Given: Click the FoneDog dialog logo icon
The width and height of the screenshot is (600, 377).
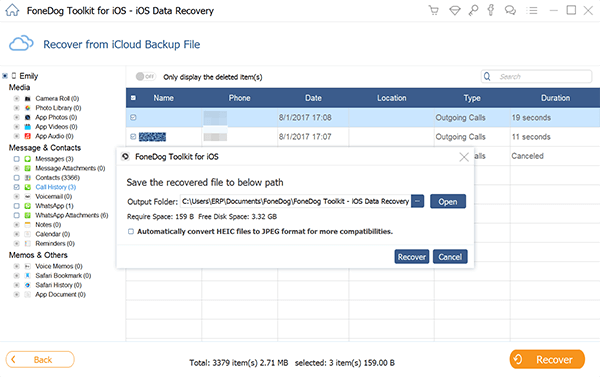Looking at the screenshot, I should coord(125,157).
